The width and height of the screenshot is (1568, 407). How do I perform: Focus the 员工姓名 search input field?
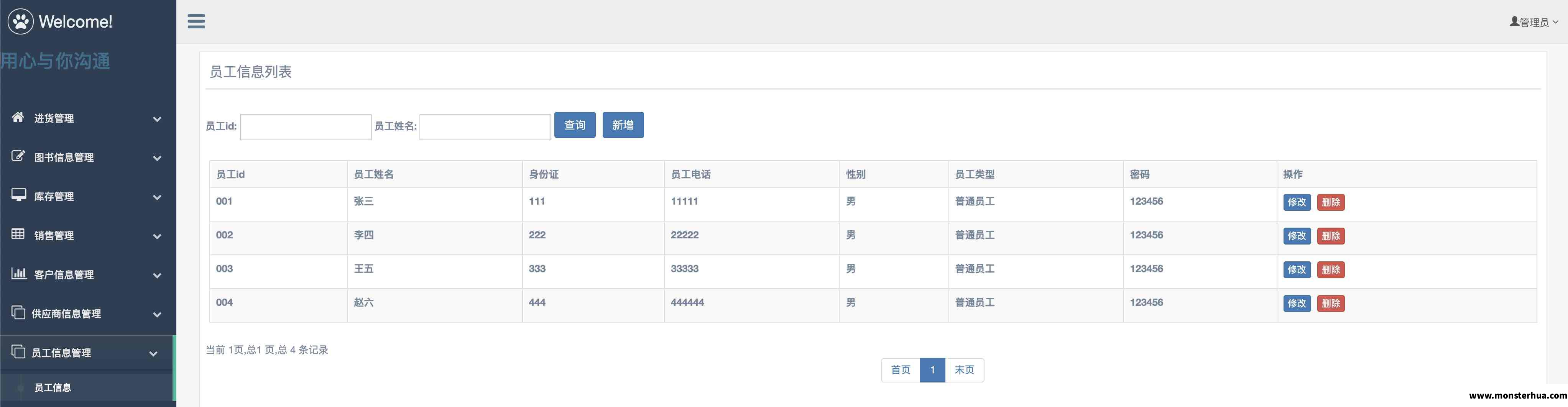click(485, 127)
